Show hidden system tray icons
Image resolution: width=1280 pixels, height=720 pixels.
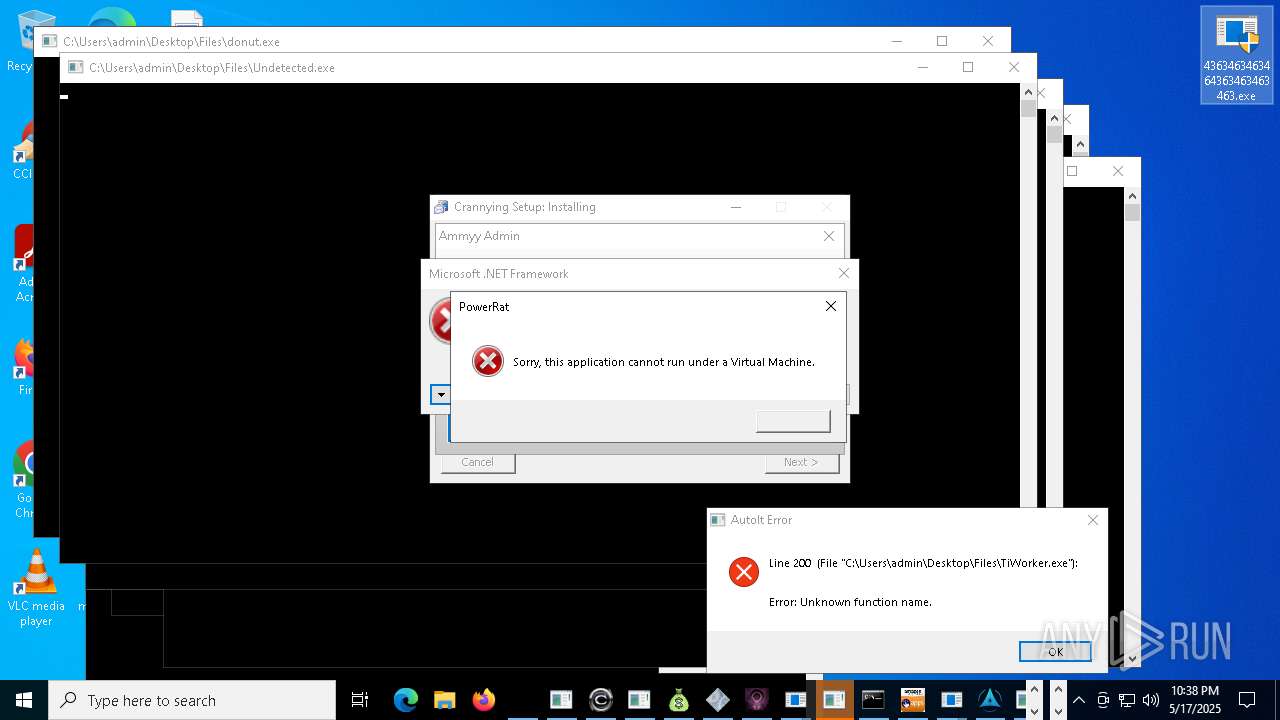click(1079, 700)
